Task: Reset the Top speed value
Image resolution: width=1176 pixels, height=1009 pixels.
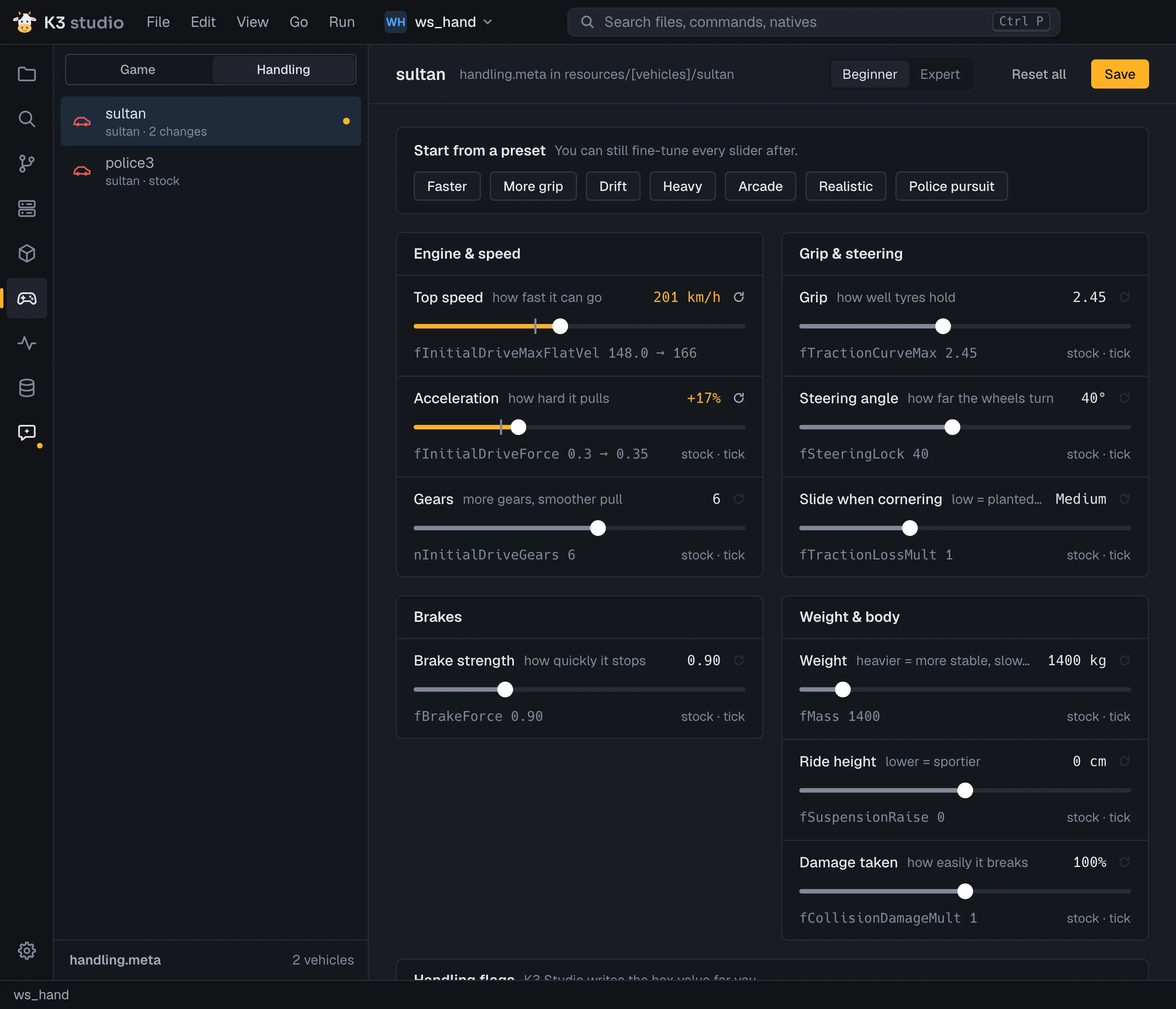Action: point(738,297)
